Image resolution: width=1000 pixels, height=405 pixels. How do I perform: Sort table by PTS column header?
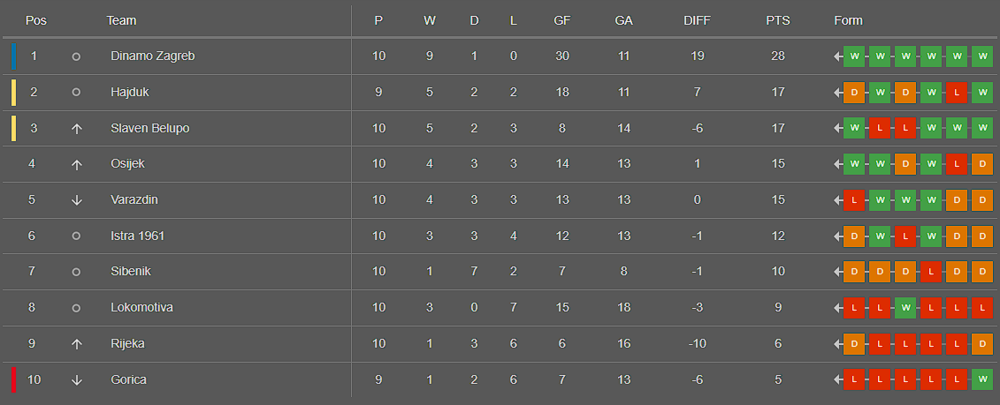pyautogui.click(x=777, y=21)
